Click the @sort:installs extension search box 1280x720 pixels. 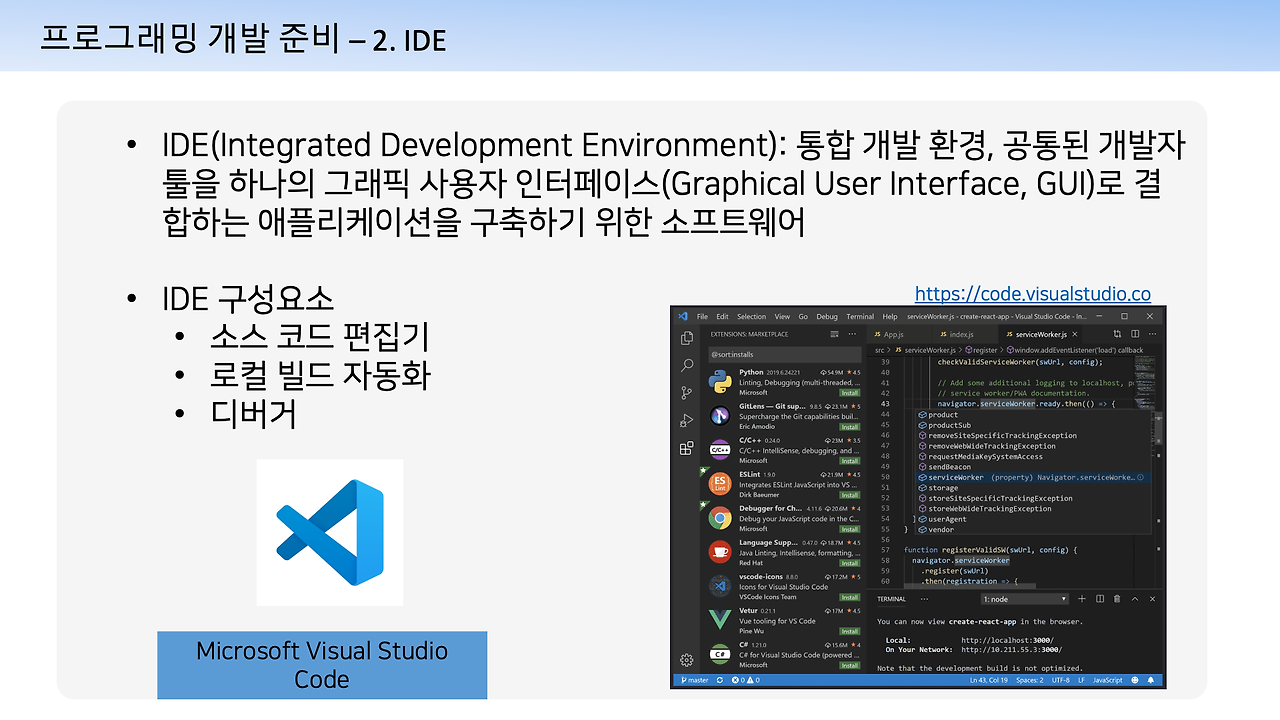coord(784,354)
